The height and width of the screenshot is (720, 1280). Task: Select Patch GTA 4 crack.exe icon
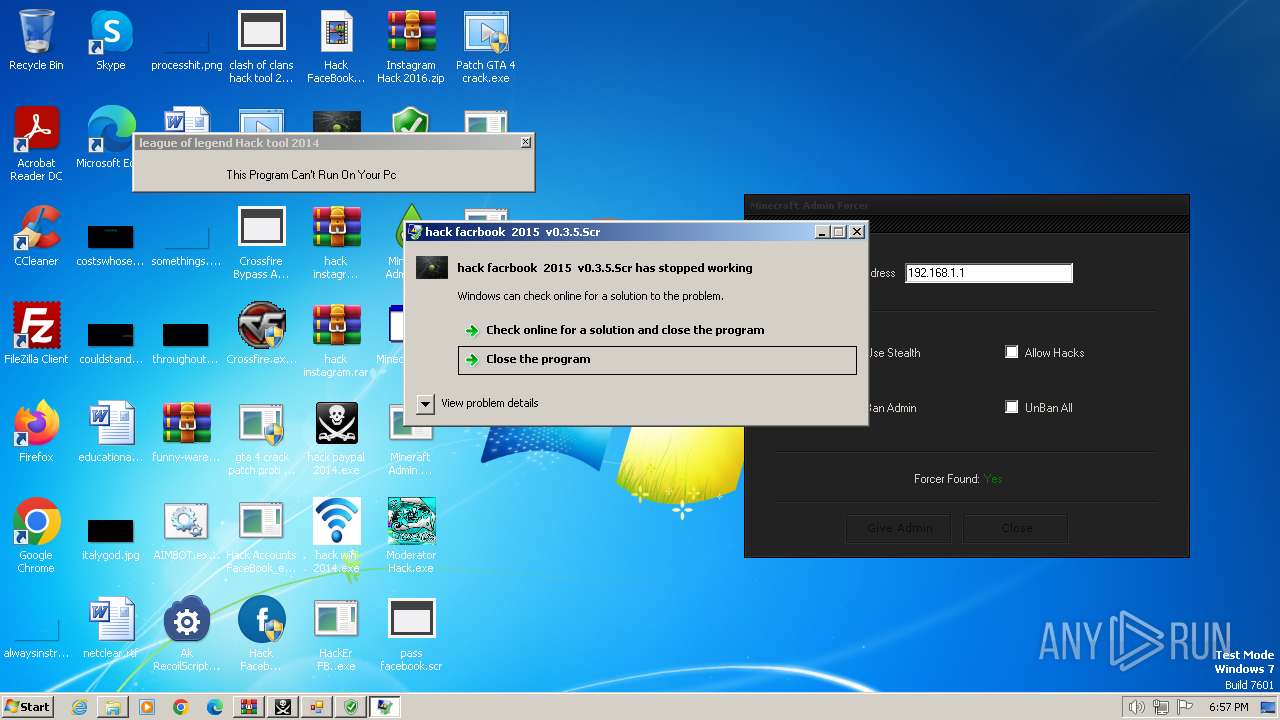point(486,46)
